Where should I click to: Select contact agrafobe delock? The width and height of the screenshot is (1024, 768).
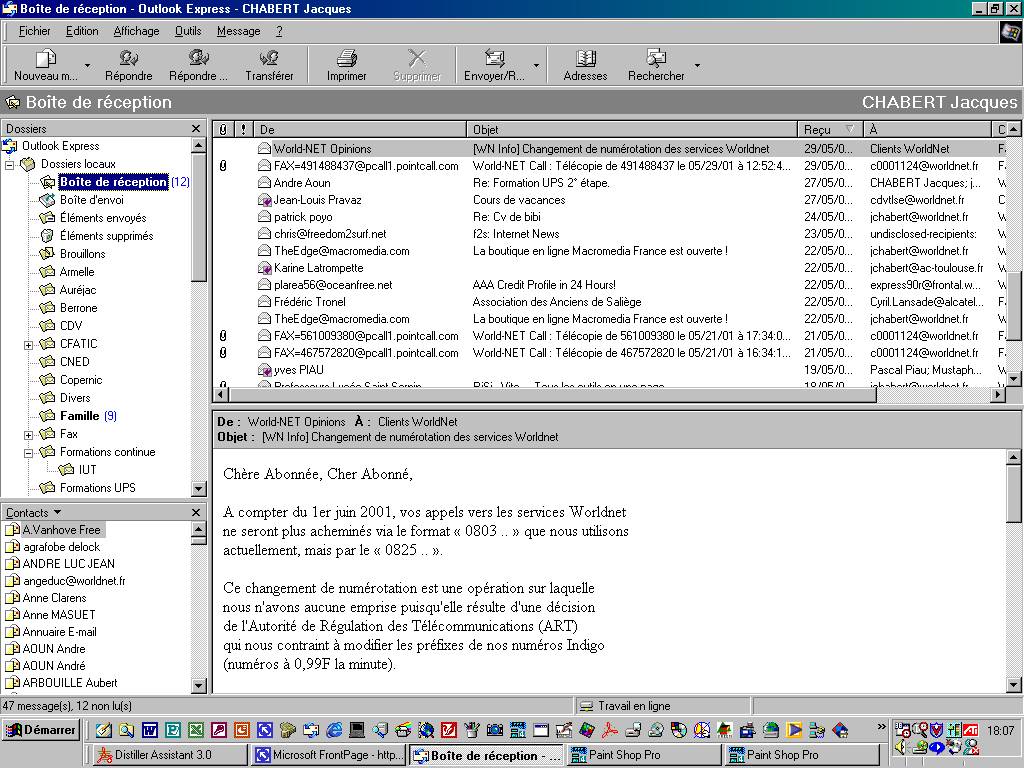[x=61, y=547]
